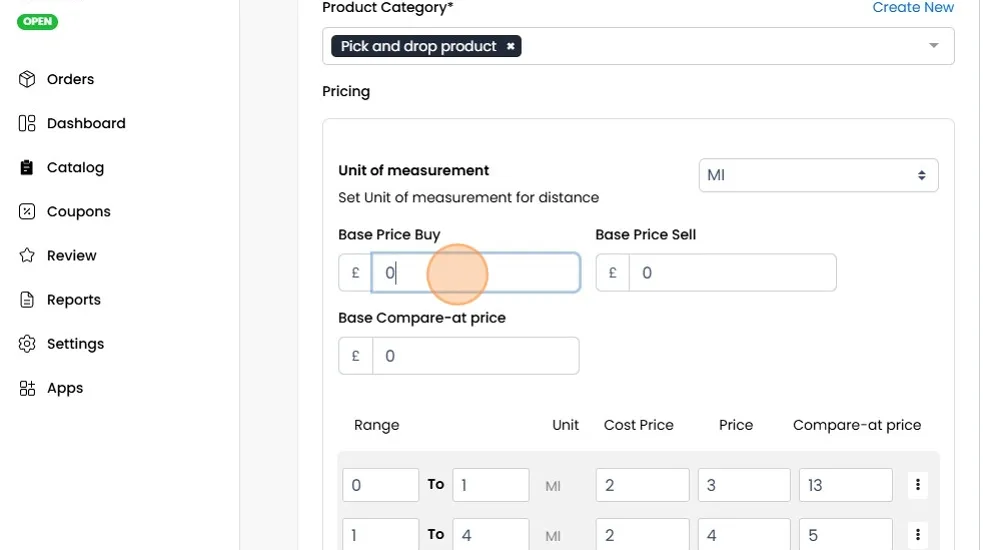Screen dimensions: 983x550
Task: Click the Unit column header
Action: pyautogui.click(x=565, y=425)
